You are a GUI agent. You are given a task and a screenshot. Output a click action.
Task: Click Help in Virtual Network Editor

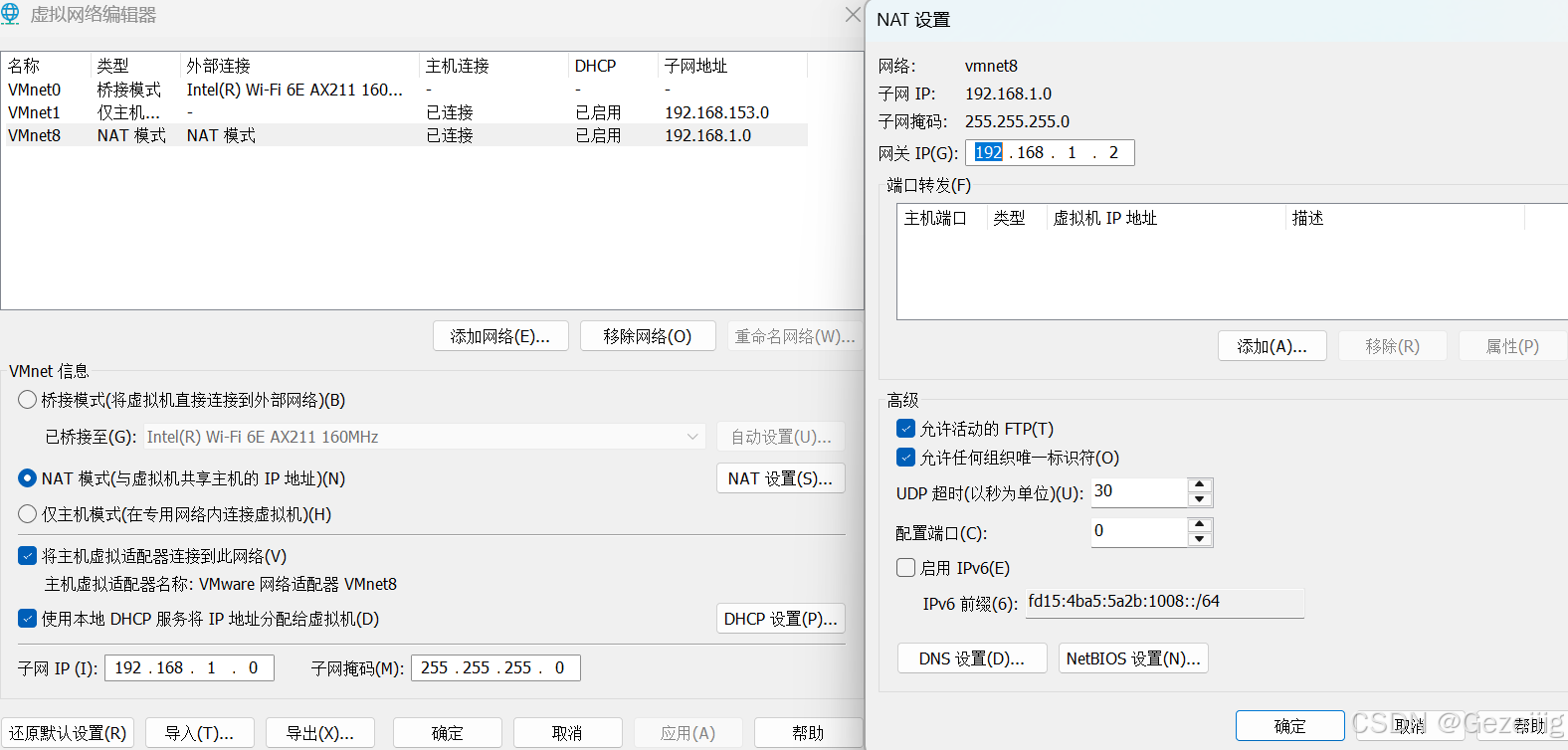[x=808, y=733]
